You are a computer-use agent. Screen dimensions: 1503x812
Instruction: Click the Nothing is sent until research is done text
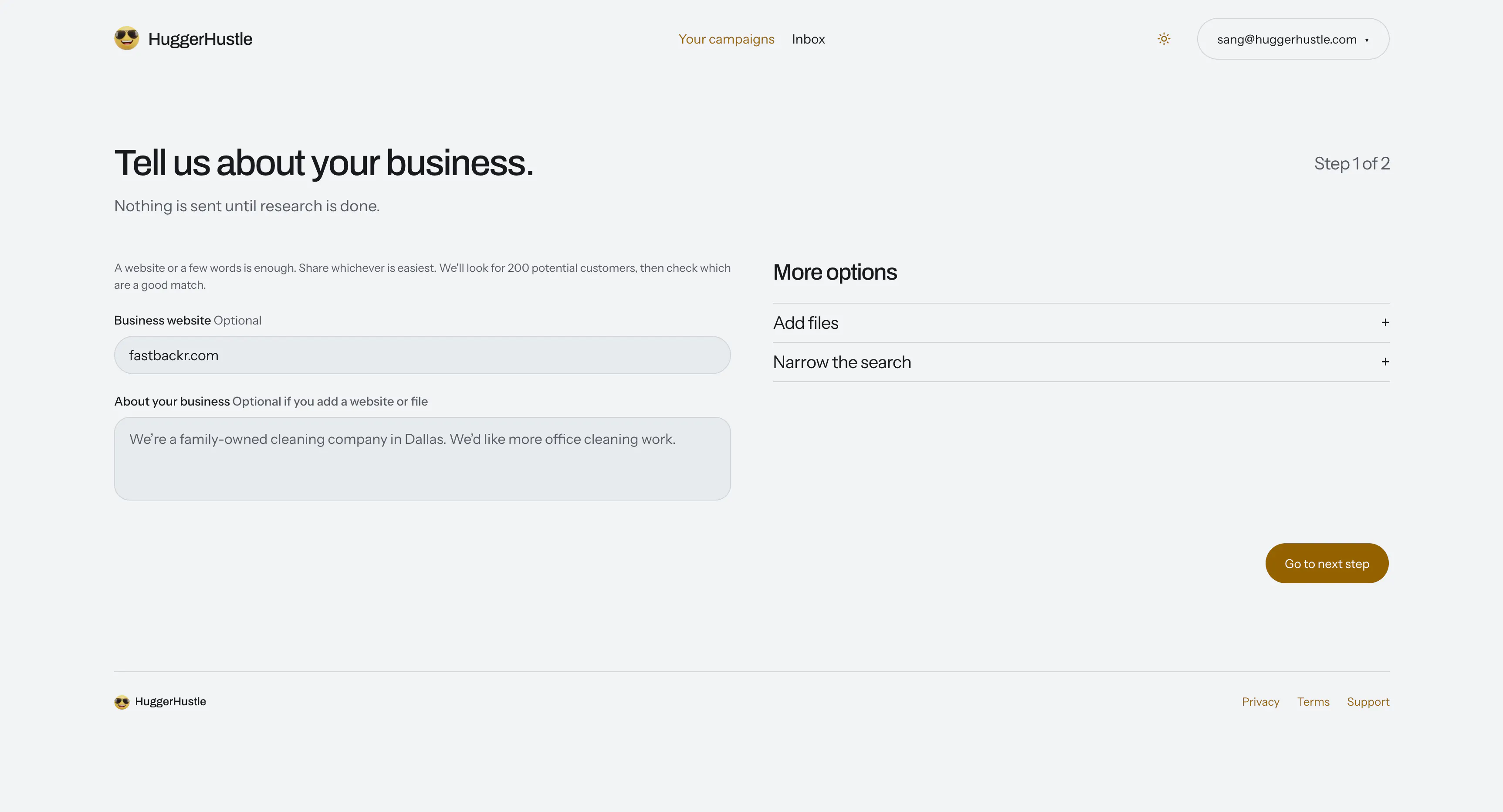tap(247, 206)
